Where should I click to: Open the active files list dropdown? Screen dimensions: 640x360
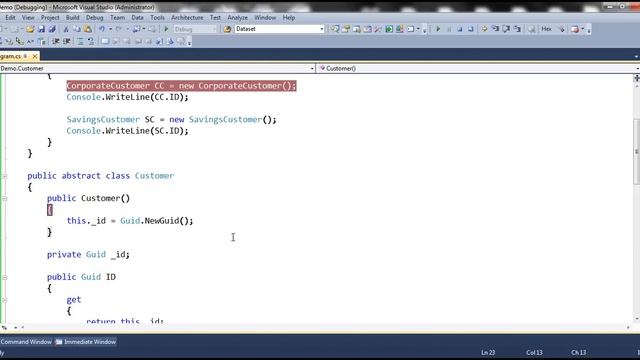click(x=637, y=56)
